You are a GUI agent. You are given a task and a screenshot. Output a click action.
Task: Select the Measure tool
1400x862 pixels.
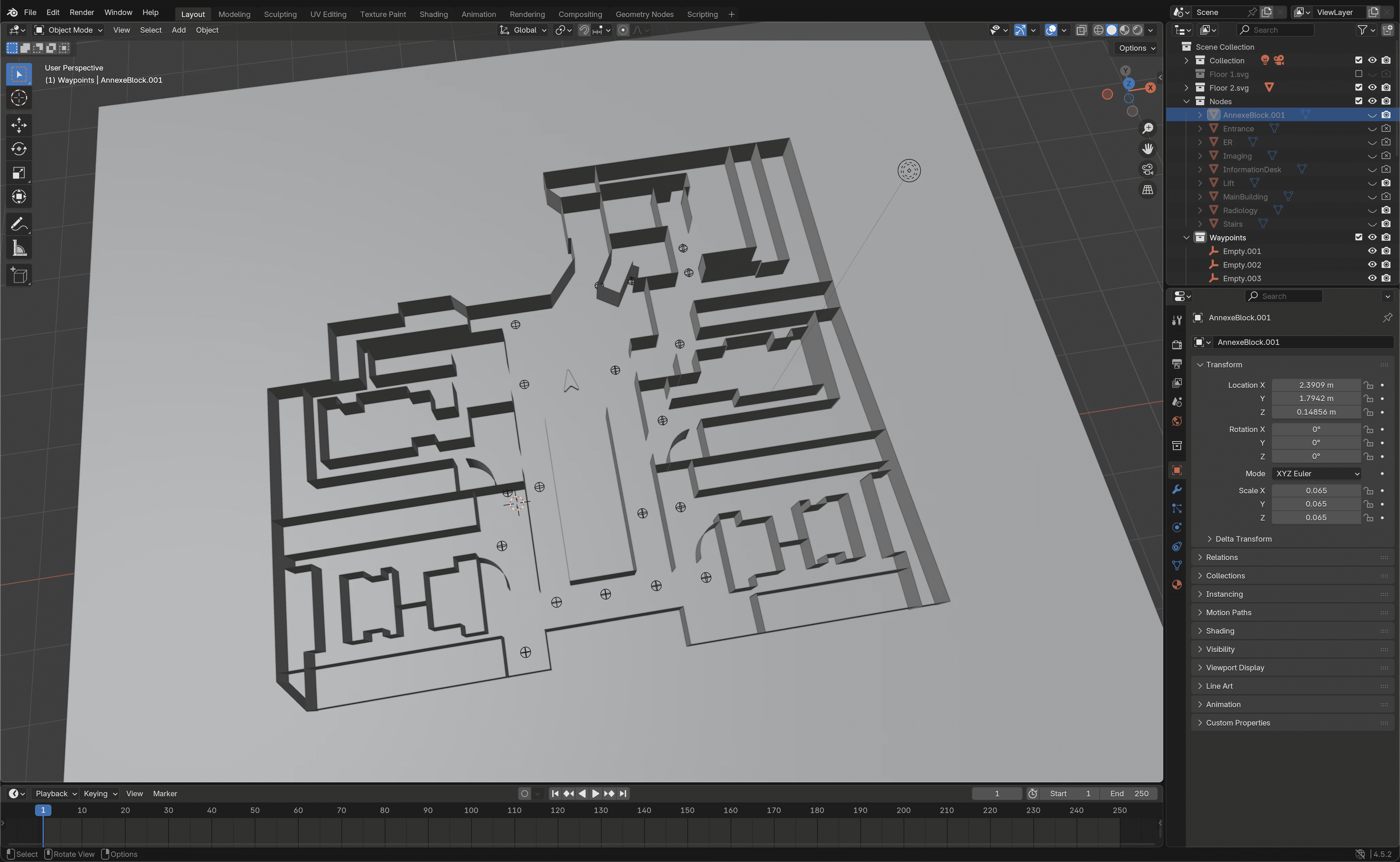19,248
